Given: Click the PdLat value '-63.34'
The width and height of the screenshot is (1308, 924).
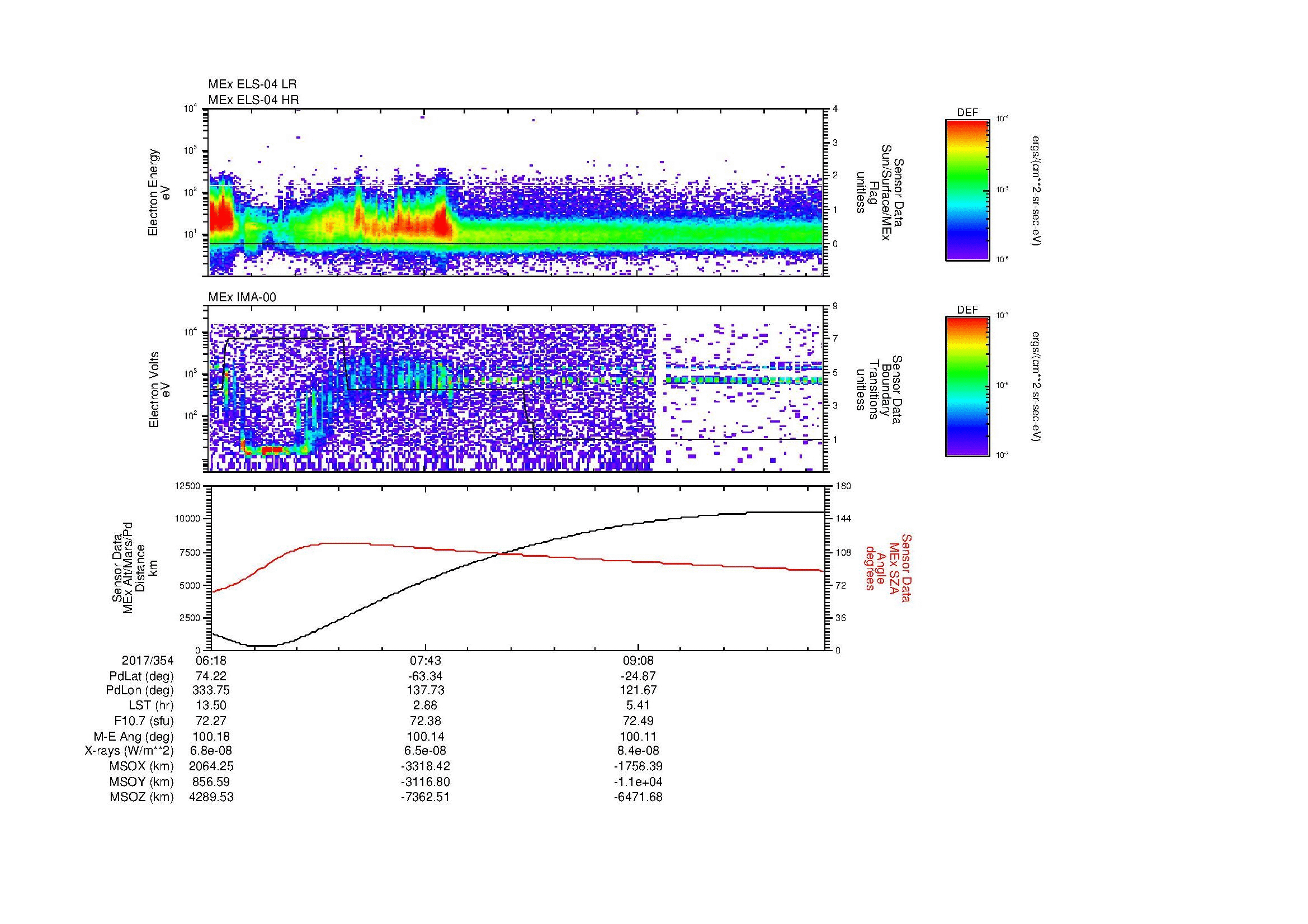Looking at the screenshot, I should click(425, 676).
